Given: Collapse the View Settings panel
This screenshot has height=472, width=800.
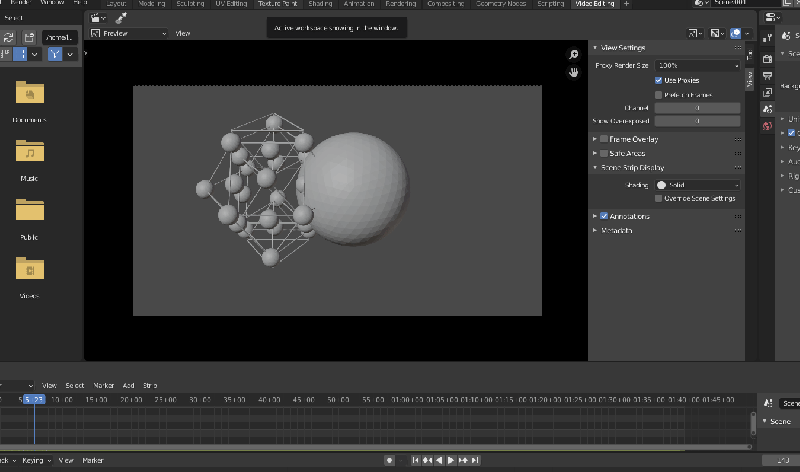Looking at the screenshot, I should tap(595, 47).
